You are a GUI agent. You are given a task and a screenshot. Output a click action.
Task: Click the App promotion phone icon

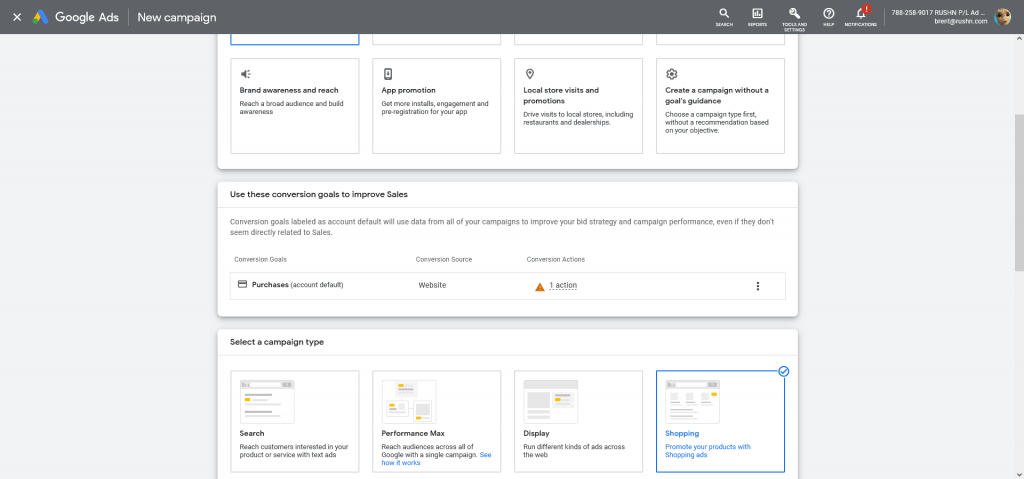(387, 74)
